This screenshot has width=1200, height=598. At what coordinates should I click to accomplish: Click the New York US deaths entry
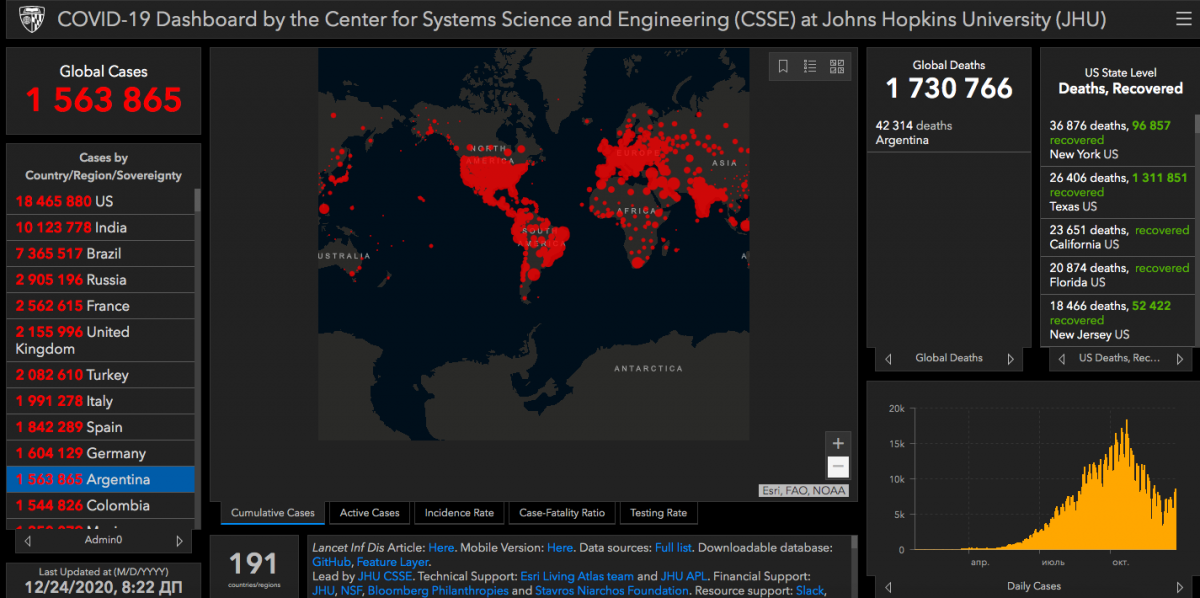pyautogui.click(x=1118, y=140)
